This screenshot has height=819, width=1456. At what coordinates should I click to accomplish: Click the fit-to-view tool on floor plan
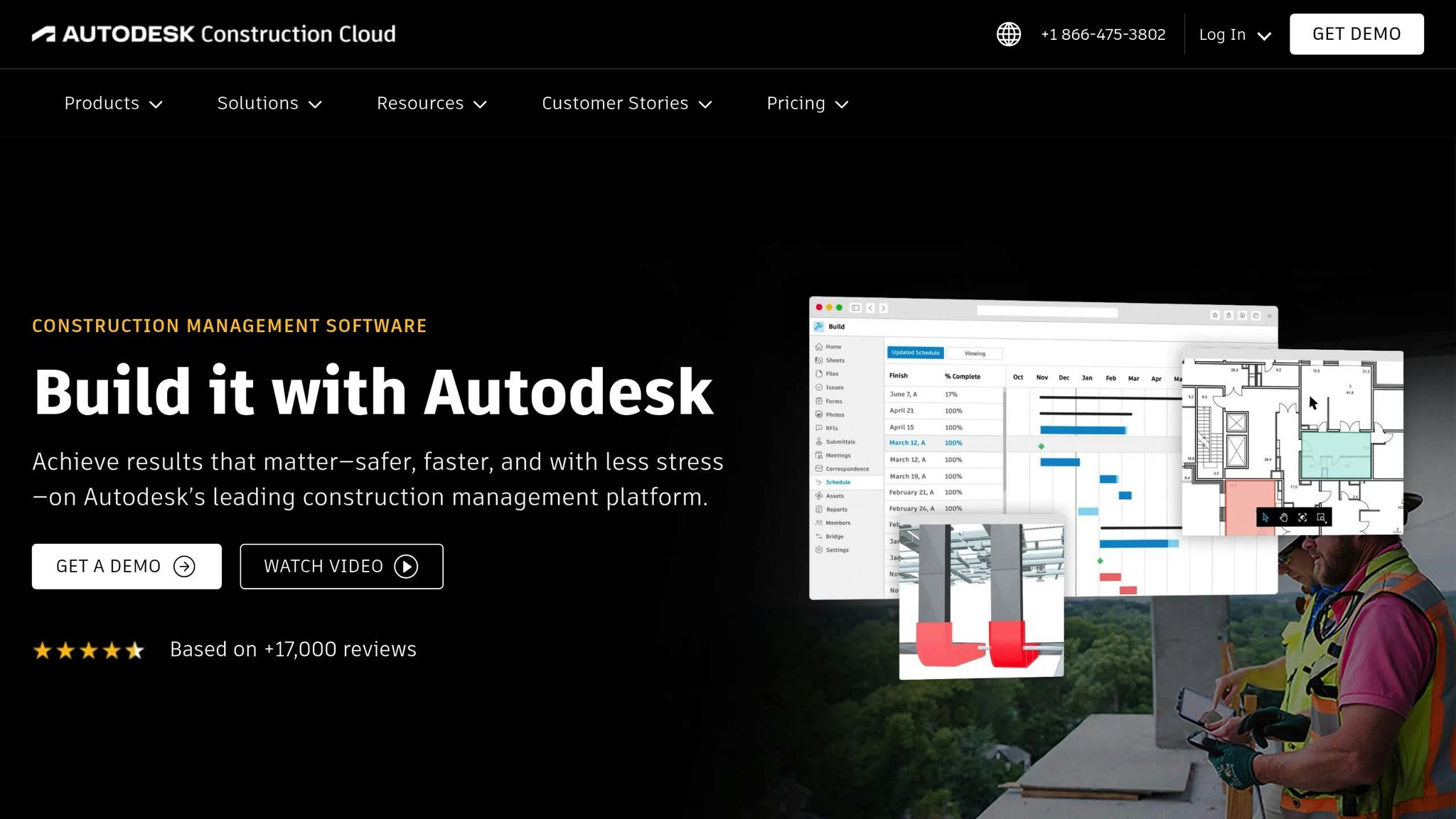click(1302, 518)
